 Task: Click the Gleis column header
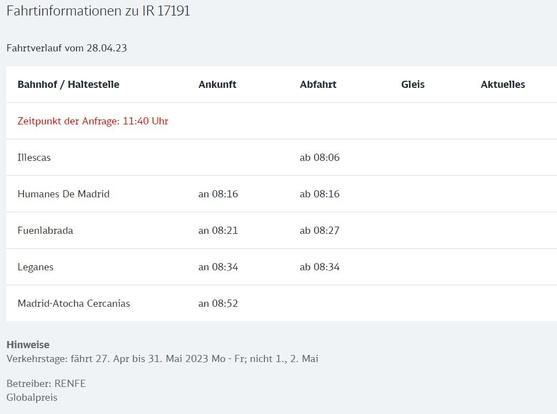point(413,85)
